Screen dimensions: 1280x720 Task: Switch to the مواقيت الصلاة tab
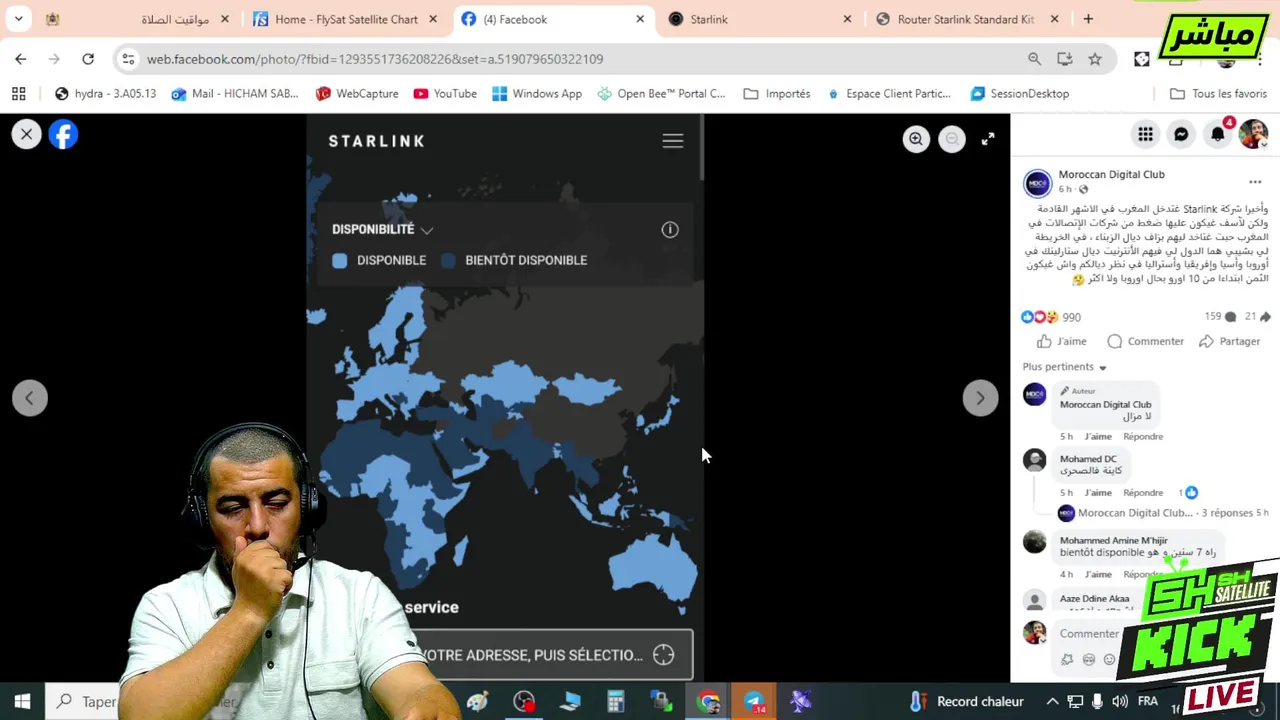(138, 19)
